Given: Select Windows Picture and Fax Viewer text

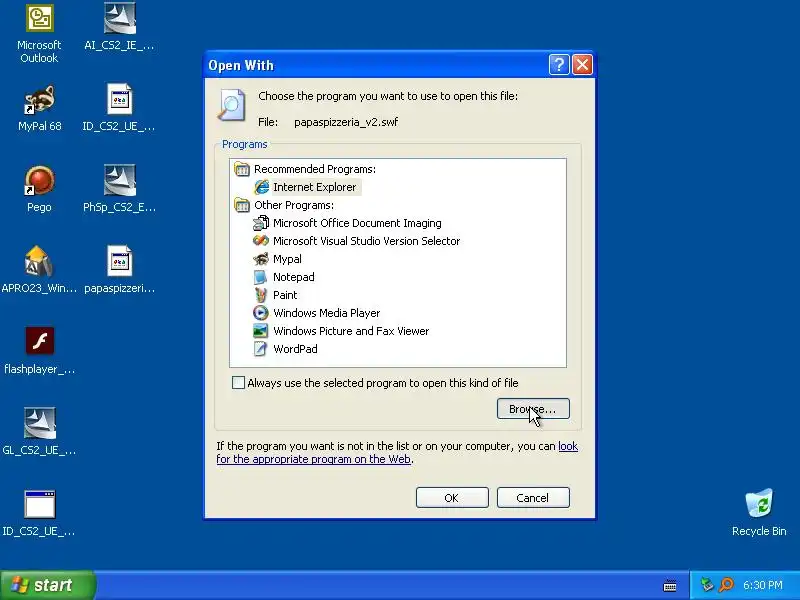Looking at the screenshot, I should pyautogui.click(x=351, y=331).
